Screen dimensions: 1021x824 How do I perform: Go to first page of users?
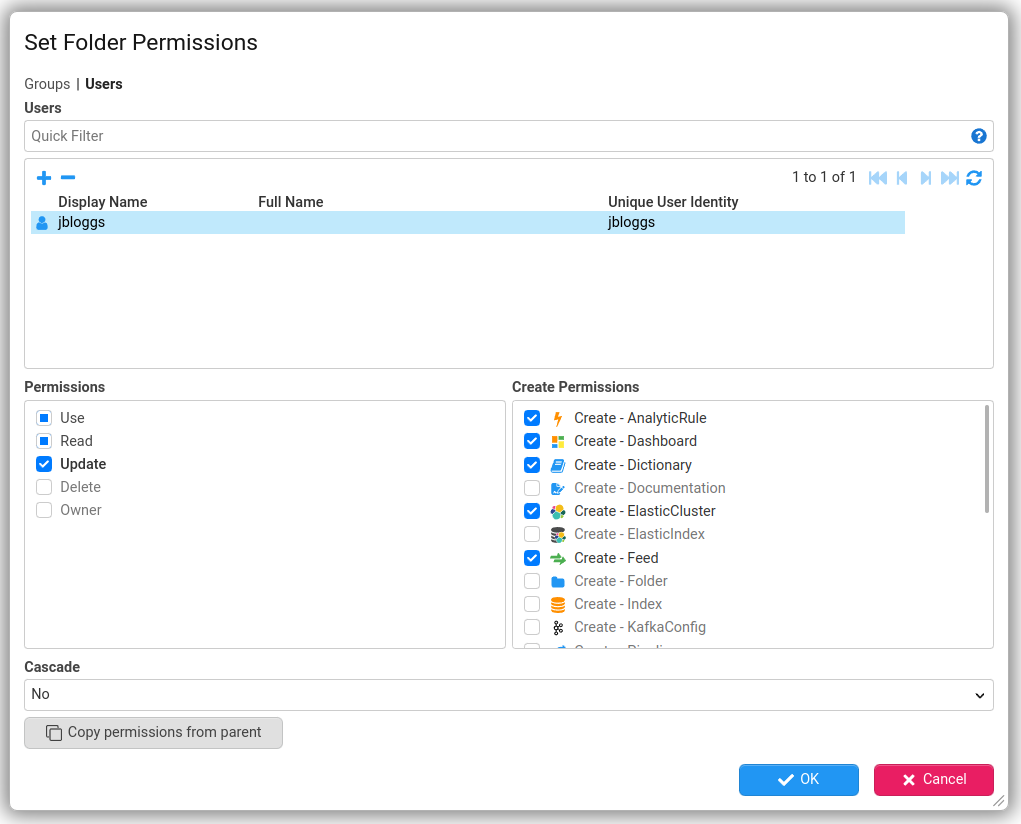pyautogui.click(x=878, y=178)
